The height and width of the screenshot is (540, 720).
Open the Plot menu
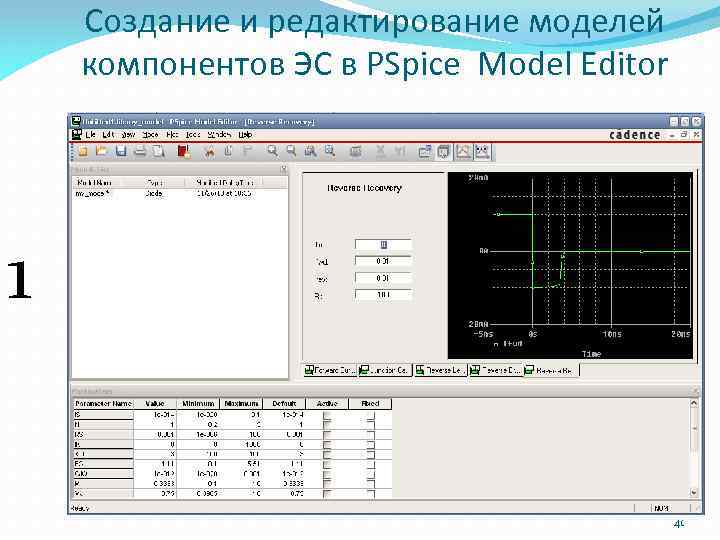point(172,135)
